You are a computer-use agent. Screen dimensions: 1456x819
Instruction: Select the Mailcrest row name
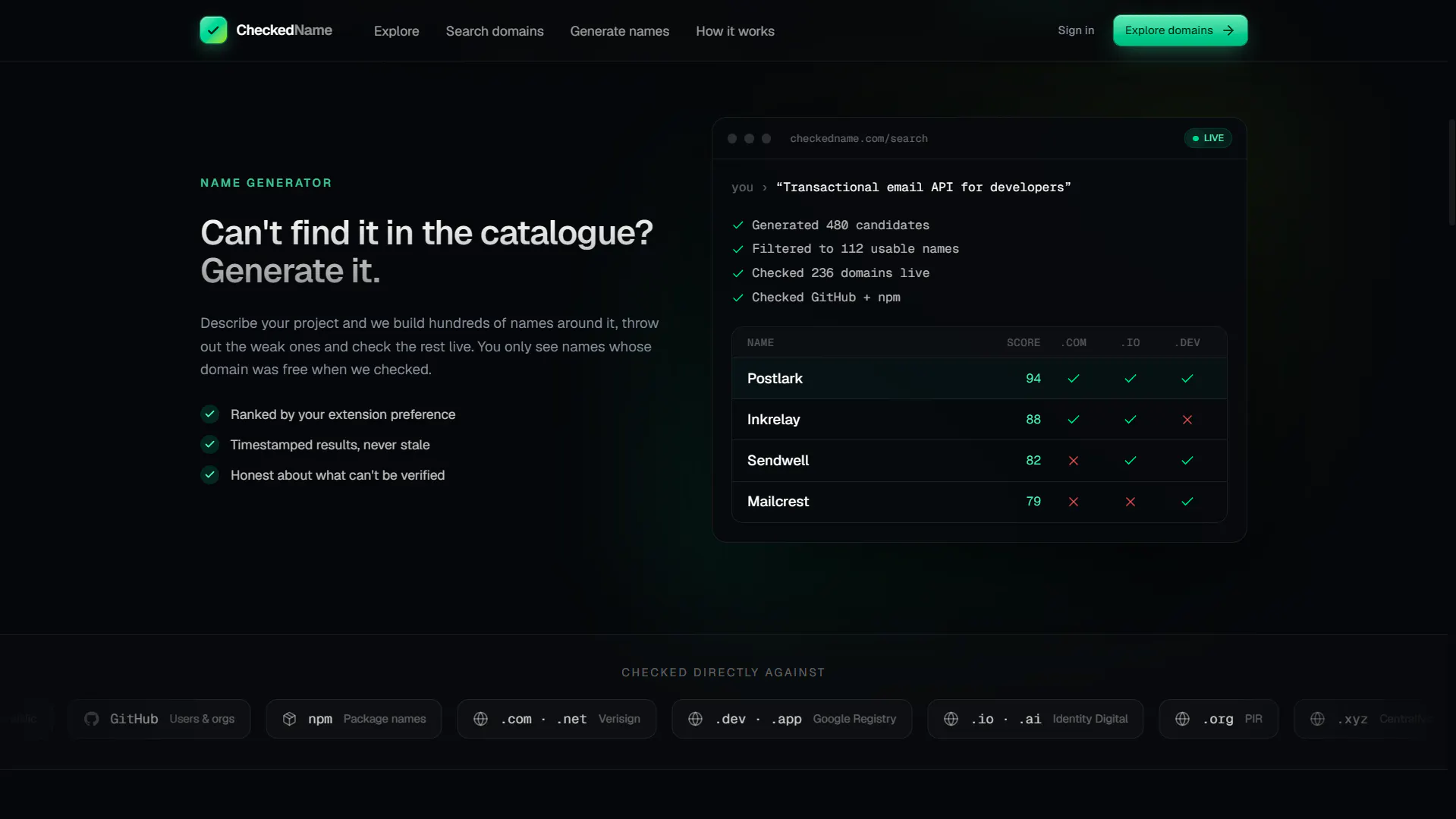pyautogui.click(x=778, y=501)
